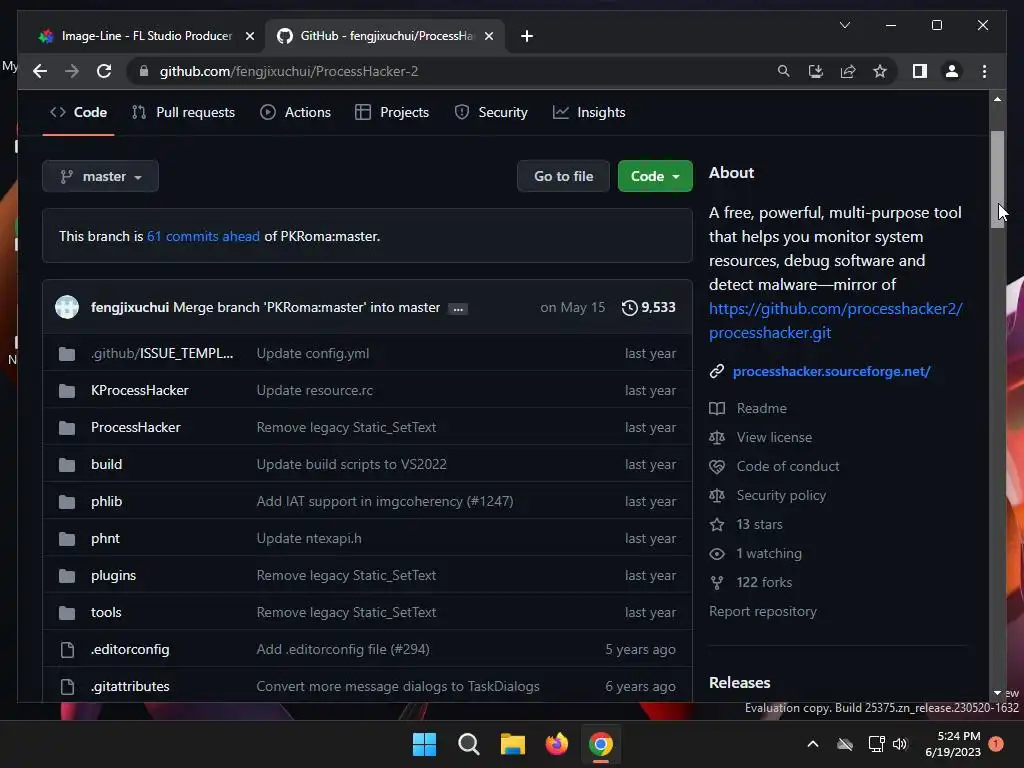Open the .gitattributes file
Screen dimensions: 1024x768
(x=130, y=686)
